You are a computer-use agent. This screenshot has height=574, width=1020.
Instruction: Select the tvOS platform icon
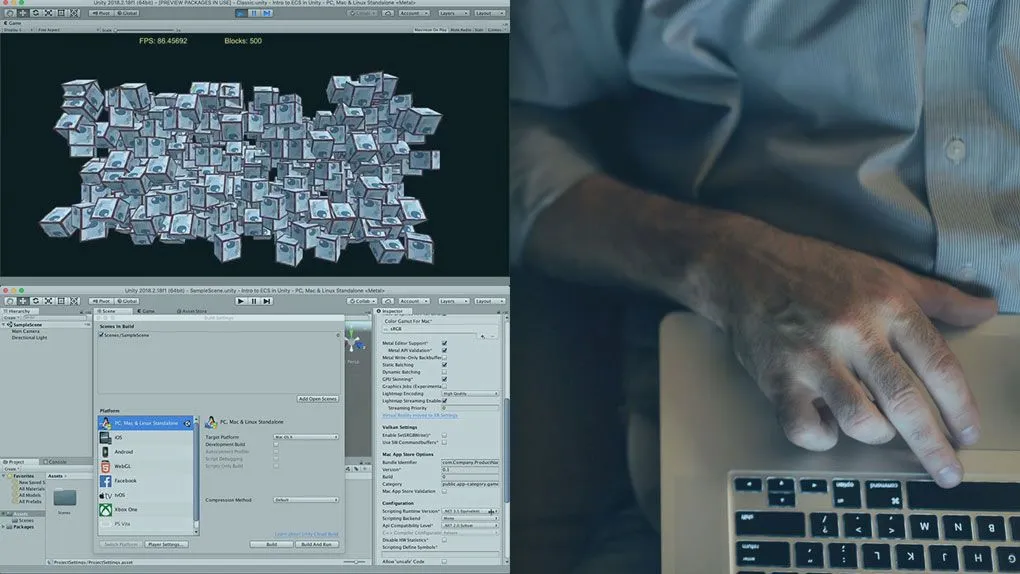105,495
